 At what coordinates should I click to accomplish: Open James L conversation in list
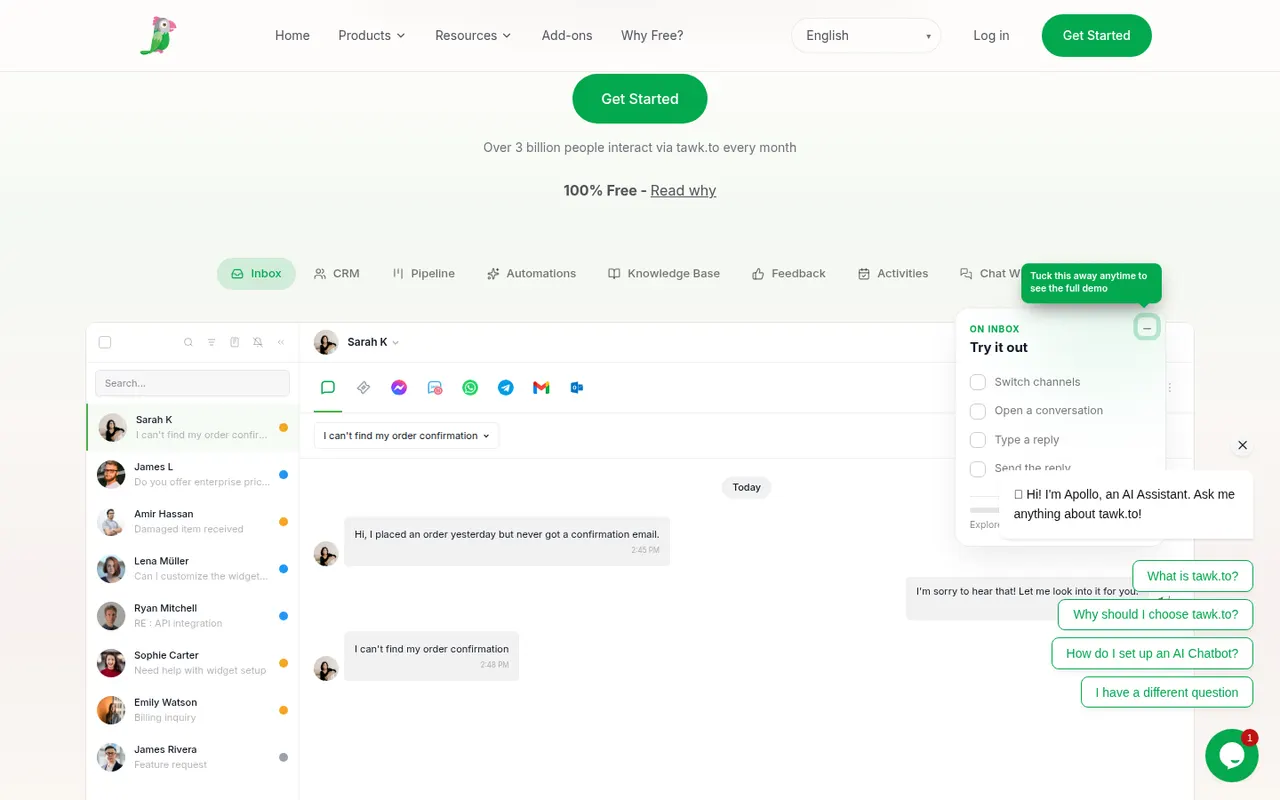pyautogui.click(x=192, y=474)
